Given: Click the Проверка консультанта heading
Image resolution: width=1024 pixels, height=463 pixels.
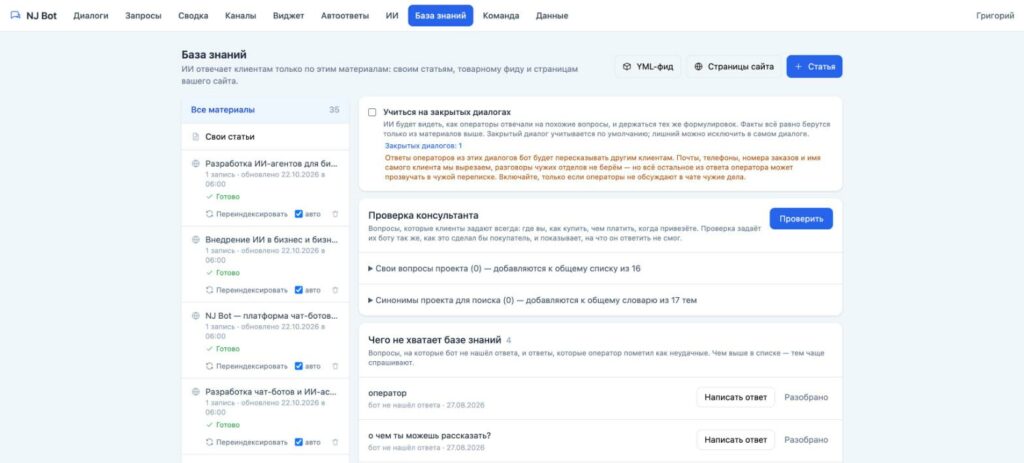Looking at the screenshot, I should click(x=423, y=216).
